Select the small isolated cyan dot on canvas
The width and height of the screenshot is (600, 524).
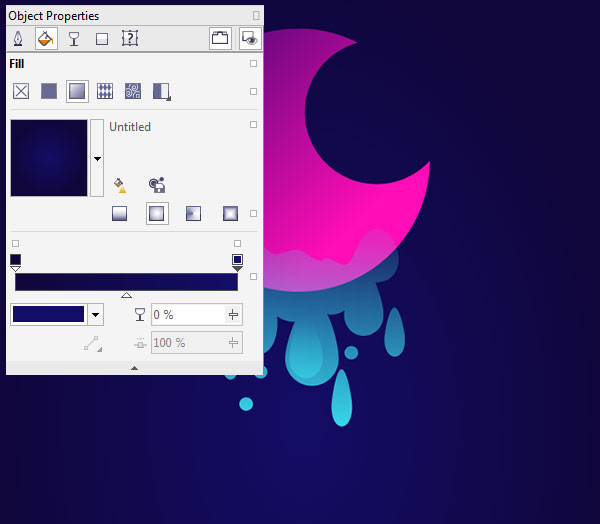coord(246,404)
